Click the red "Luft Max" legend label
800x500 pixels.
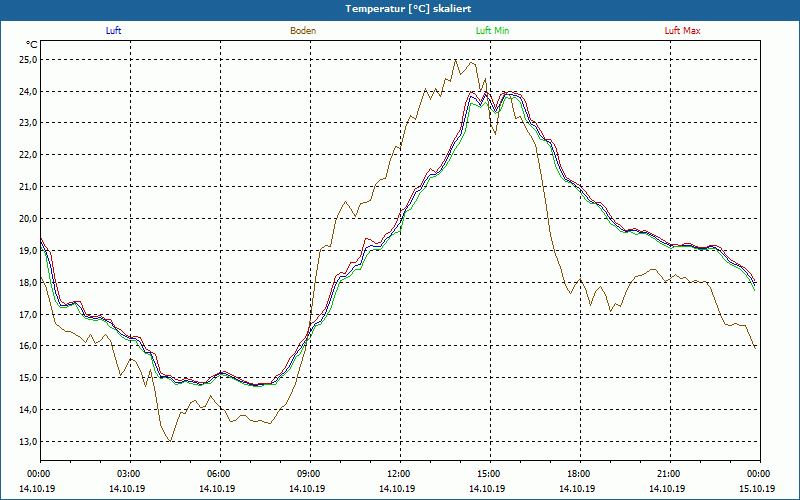click(x=682, y=31)
